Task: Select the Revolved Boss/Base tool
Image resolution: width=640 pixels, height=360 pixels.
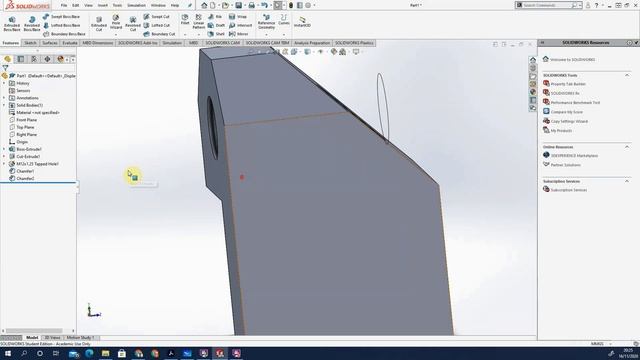Action: [x=32, y=24]
